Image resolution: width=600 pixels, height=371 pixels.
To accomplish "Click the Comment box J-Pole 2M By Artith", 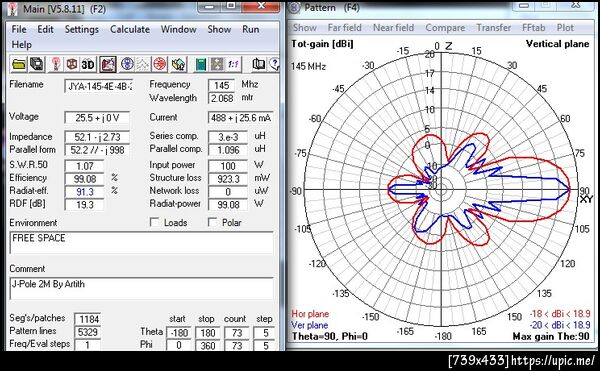I will click(x=142, y=289).
